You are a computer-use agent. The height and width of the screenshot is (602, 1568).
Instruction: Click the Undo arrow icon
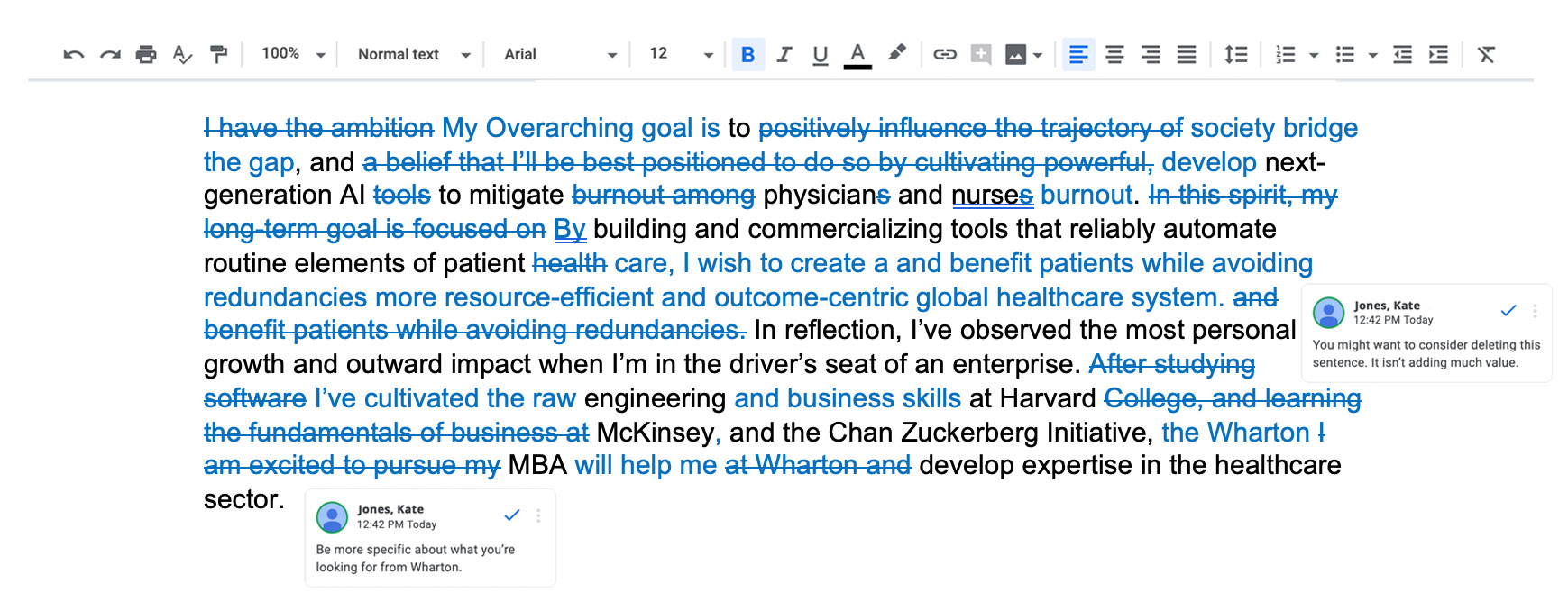pos(74,55)
